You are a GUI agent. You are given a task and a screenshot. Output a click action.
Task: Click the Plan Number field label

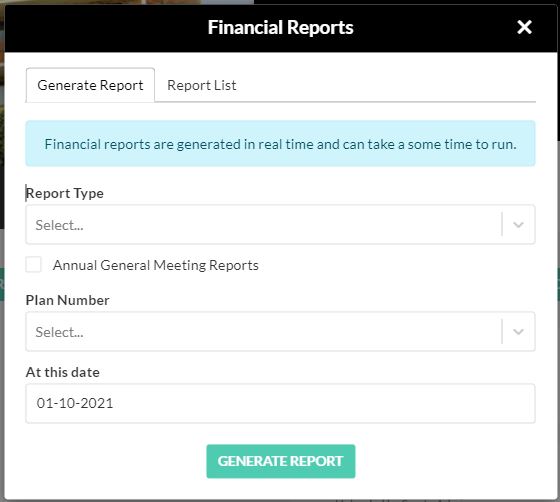pos(68,300)
